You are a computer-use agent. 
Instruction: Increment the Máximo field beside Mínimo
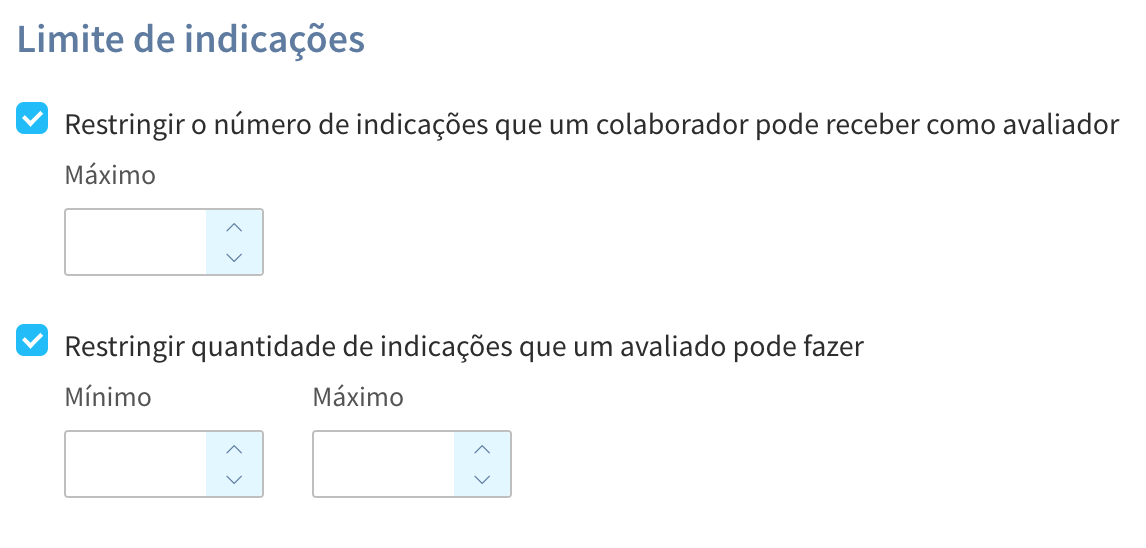pyautogui.click(x=483, y=449)
